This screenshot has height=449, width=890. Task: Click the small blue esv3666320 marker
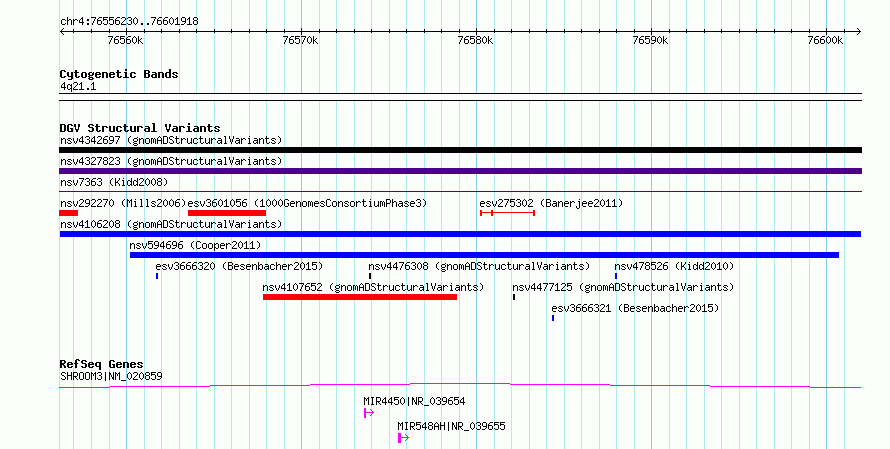coord(157,276)
